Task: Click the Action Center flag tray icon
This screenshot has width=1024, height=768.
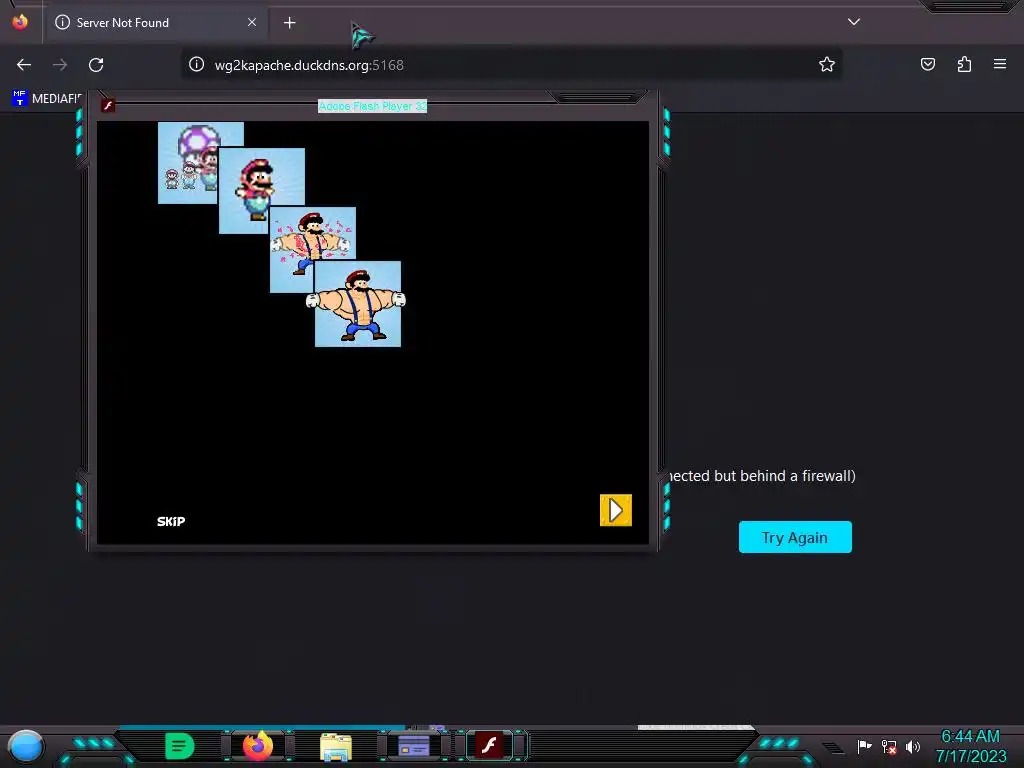Action: (x=864, y=746)
